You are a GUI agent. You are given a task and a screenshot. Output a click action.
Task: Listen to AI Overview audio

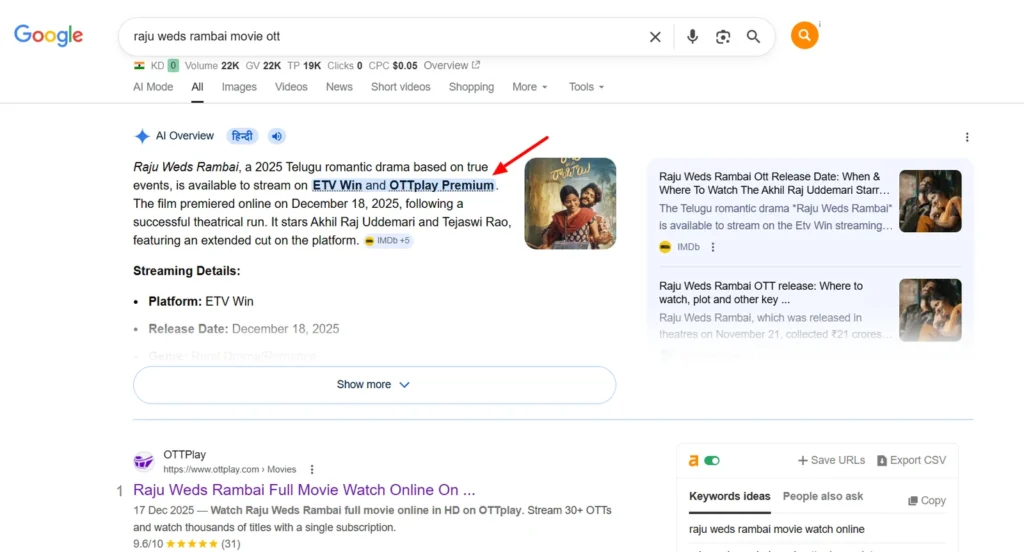point(277,136)
